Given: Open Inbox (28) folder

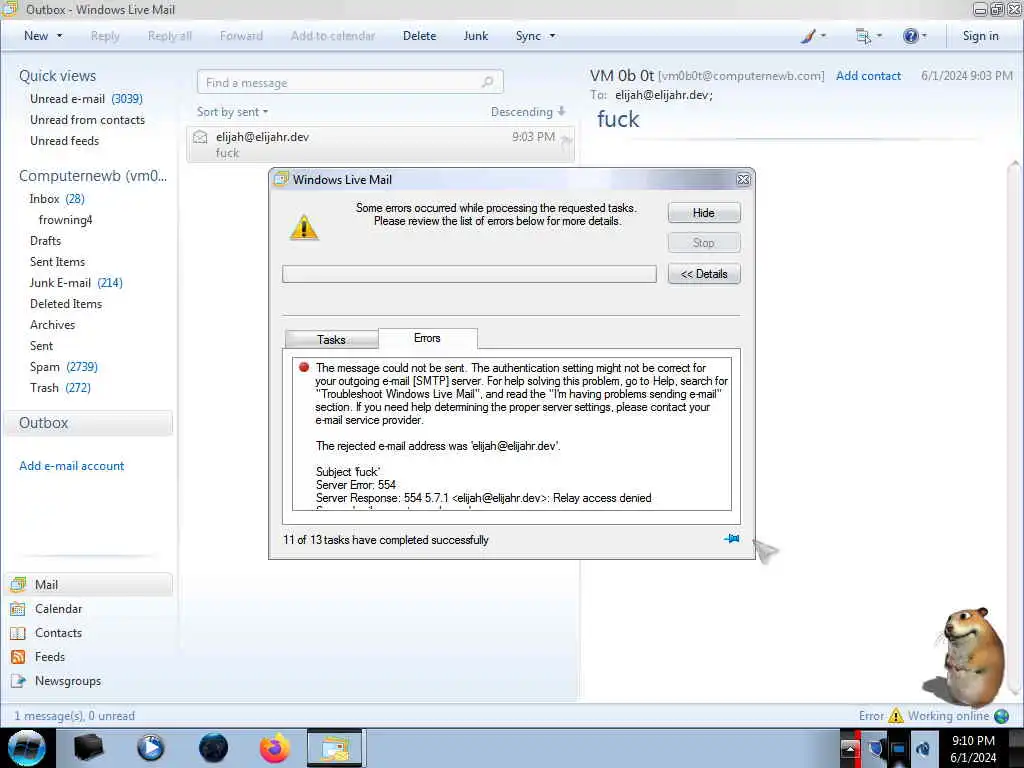Looking at the screenshot, I should (x=57, y=199).
